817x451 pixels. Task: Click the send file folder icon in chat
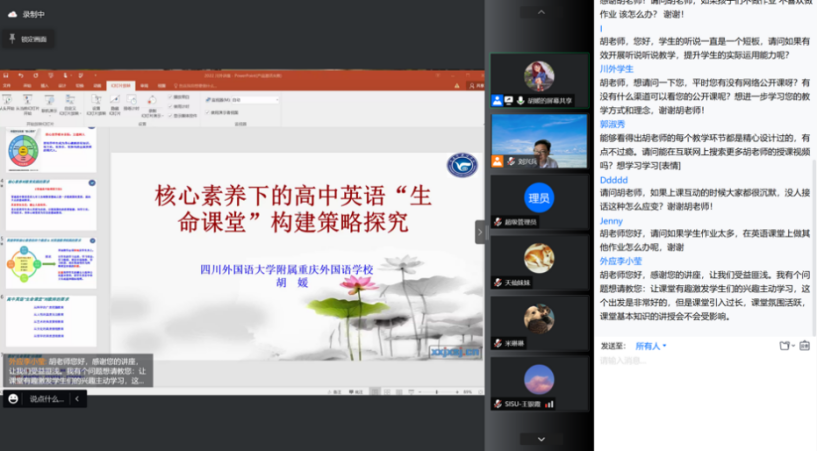[x=785, y=346]
